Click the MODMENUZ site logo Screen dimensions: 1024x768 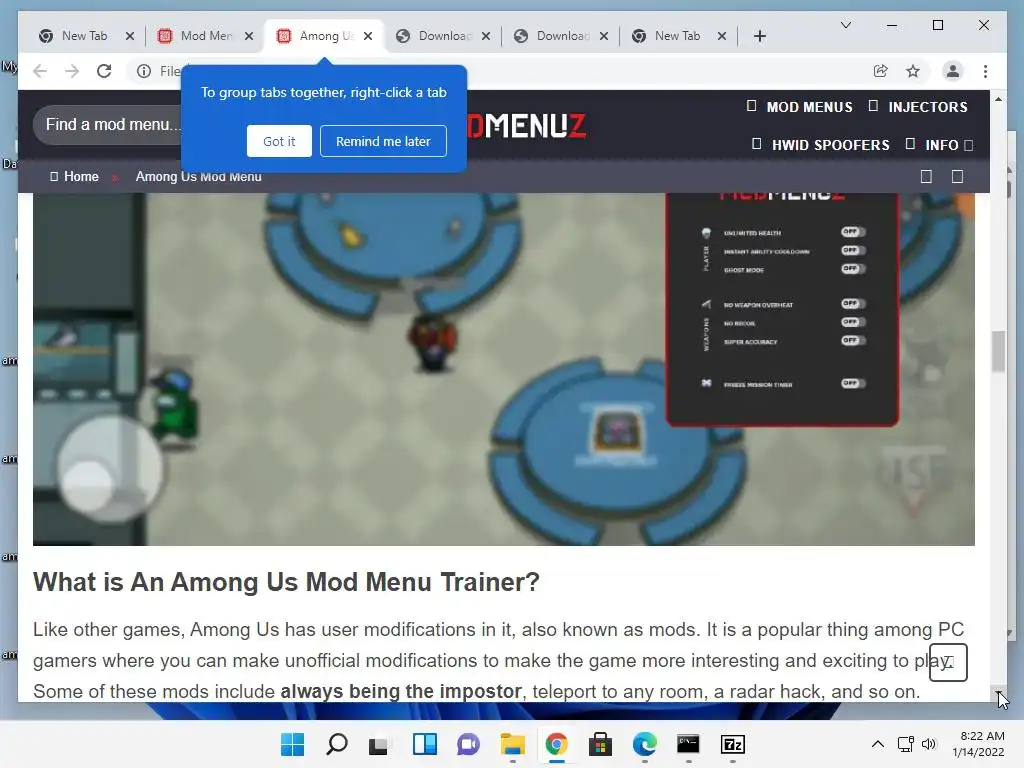pyautogui.click(x=527, y=126)
